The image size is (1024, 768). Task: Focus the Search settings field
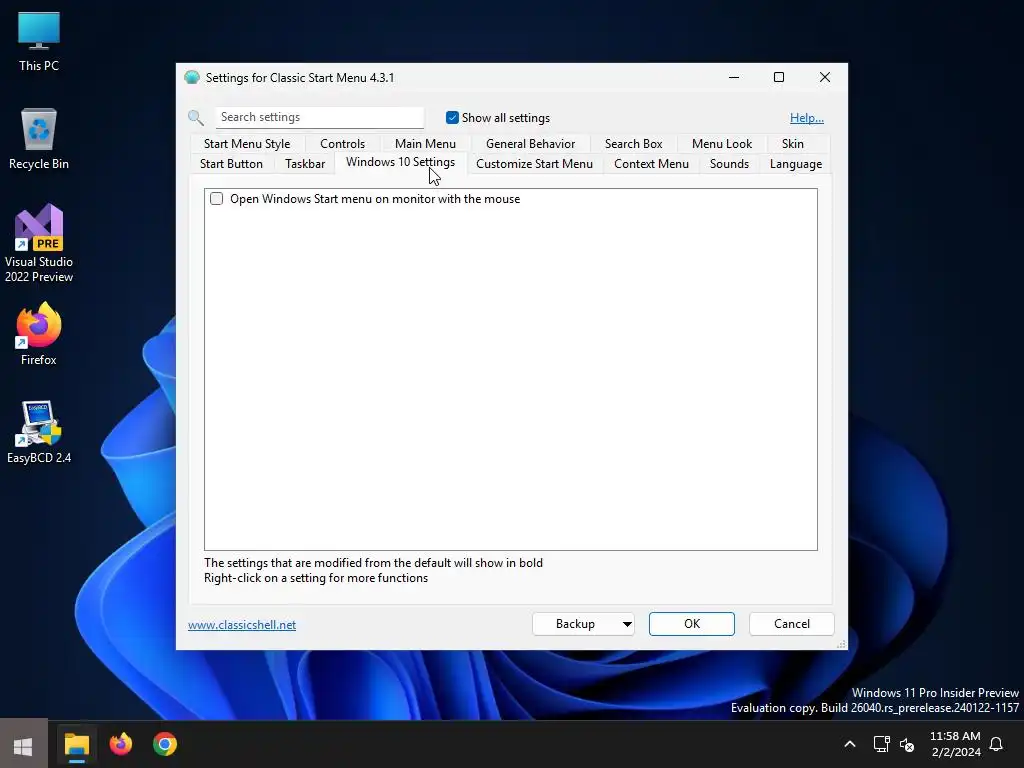click(x=319, y=117)
